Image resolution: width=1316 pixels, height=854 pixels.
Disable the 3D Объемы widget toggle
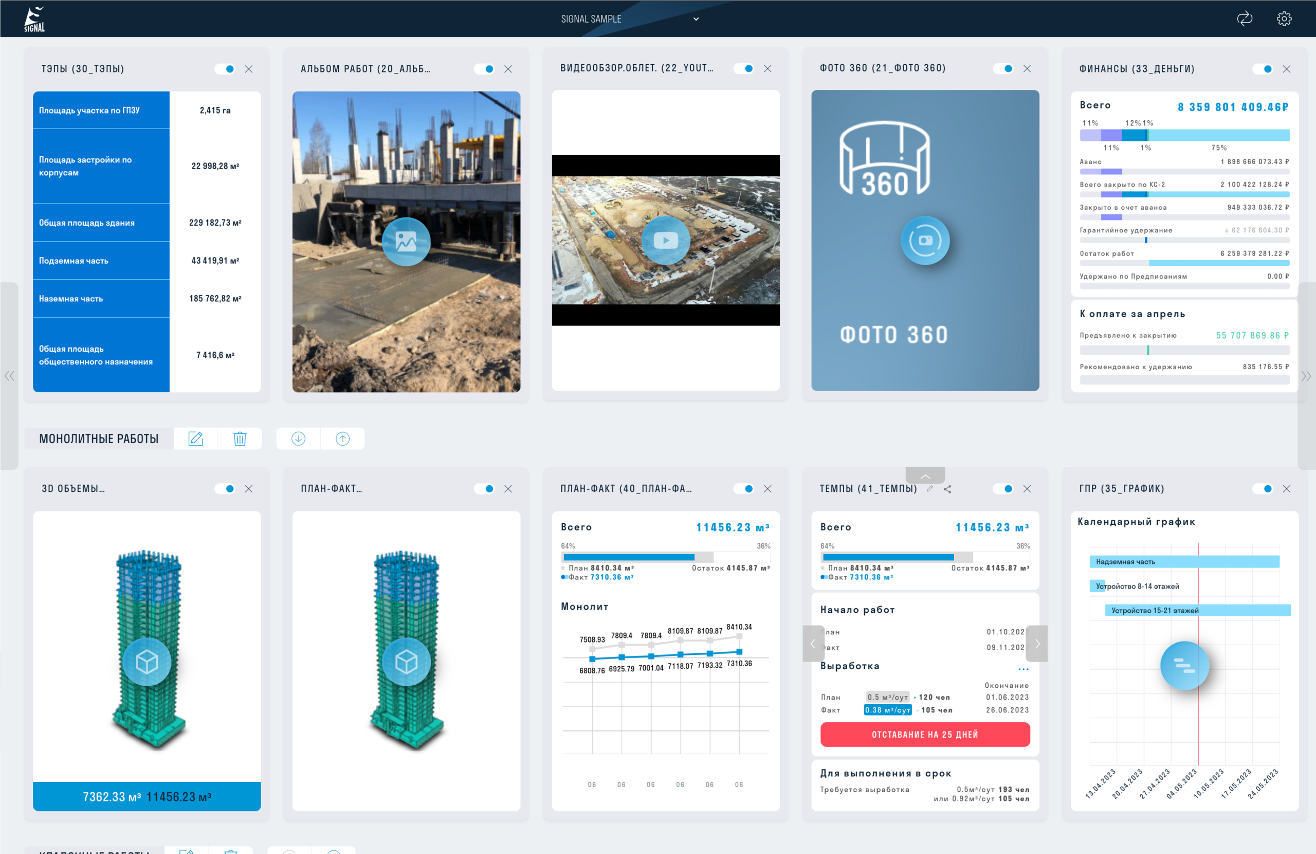pos(225,489)
